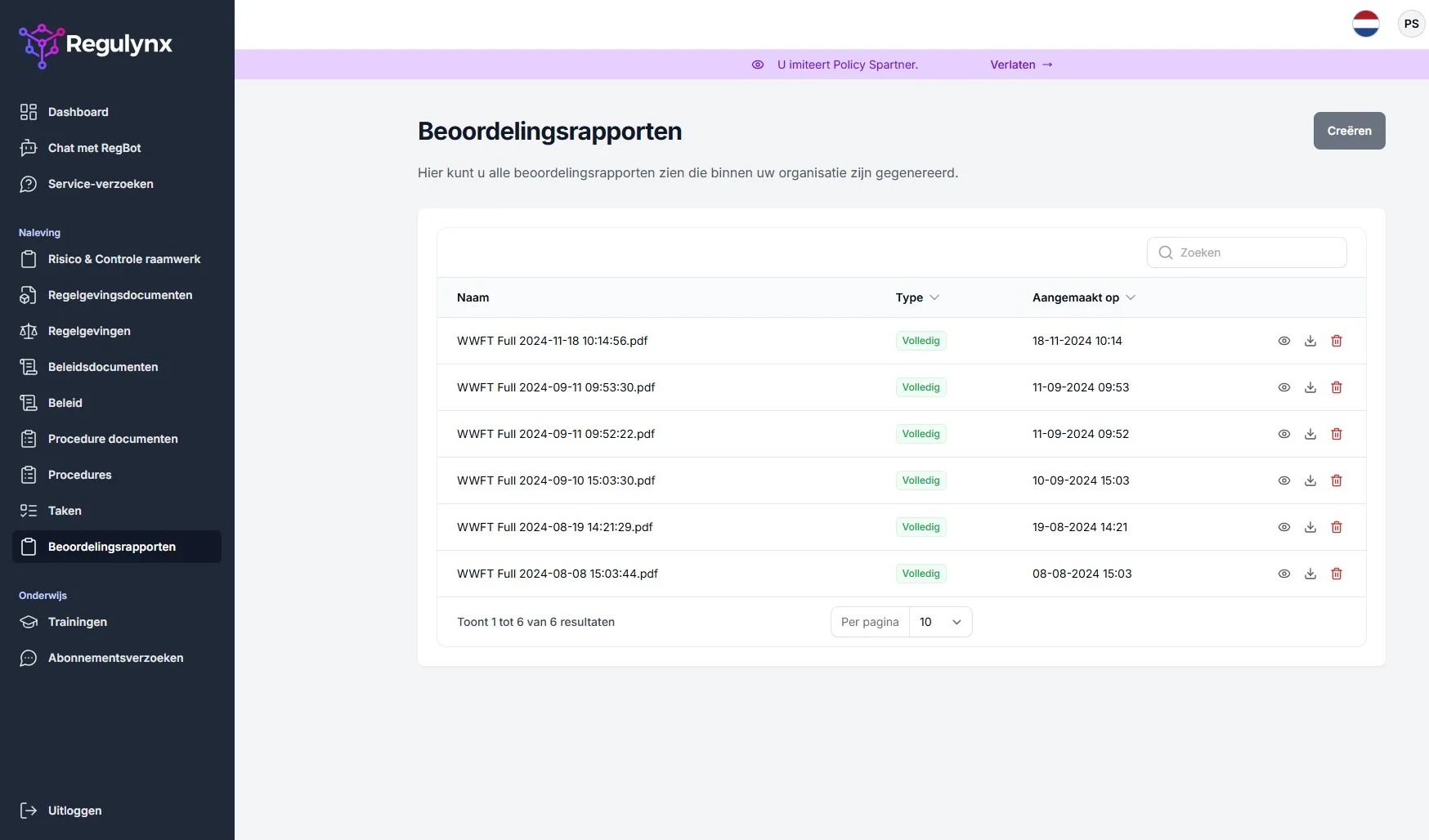Open the PS user avatar menu
The height and width of the screenshot is (840, 1429).
[x=1411, y=24]
